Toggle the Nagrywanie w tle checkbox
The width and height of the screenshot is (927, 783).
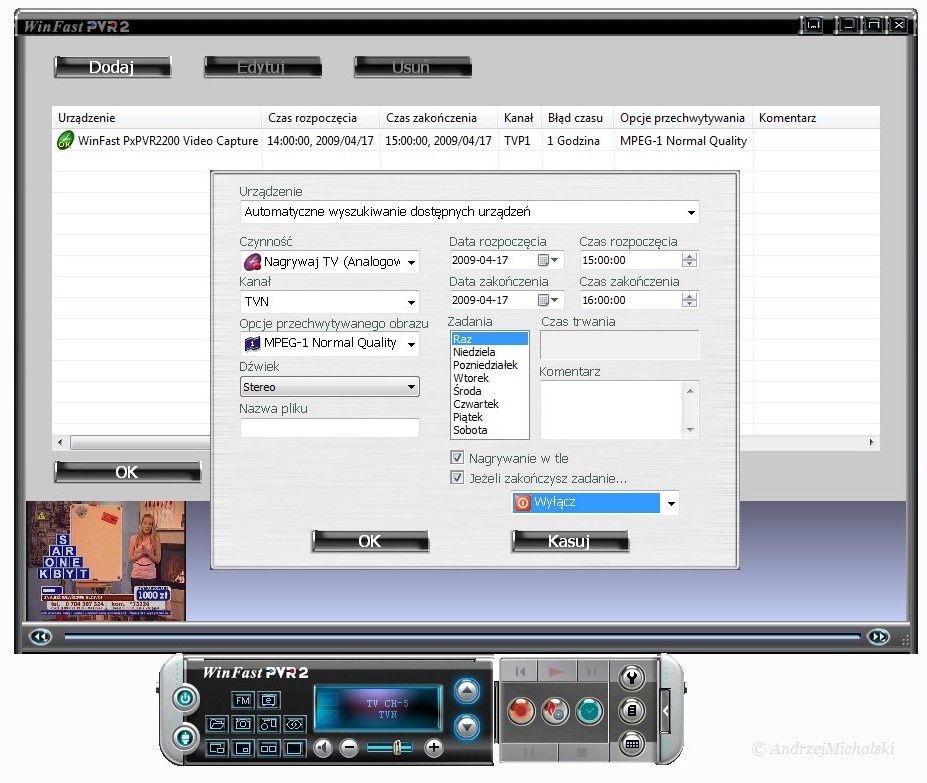click(x=456, y=458)
